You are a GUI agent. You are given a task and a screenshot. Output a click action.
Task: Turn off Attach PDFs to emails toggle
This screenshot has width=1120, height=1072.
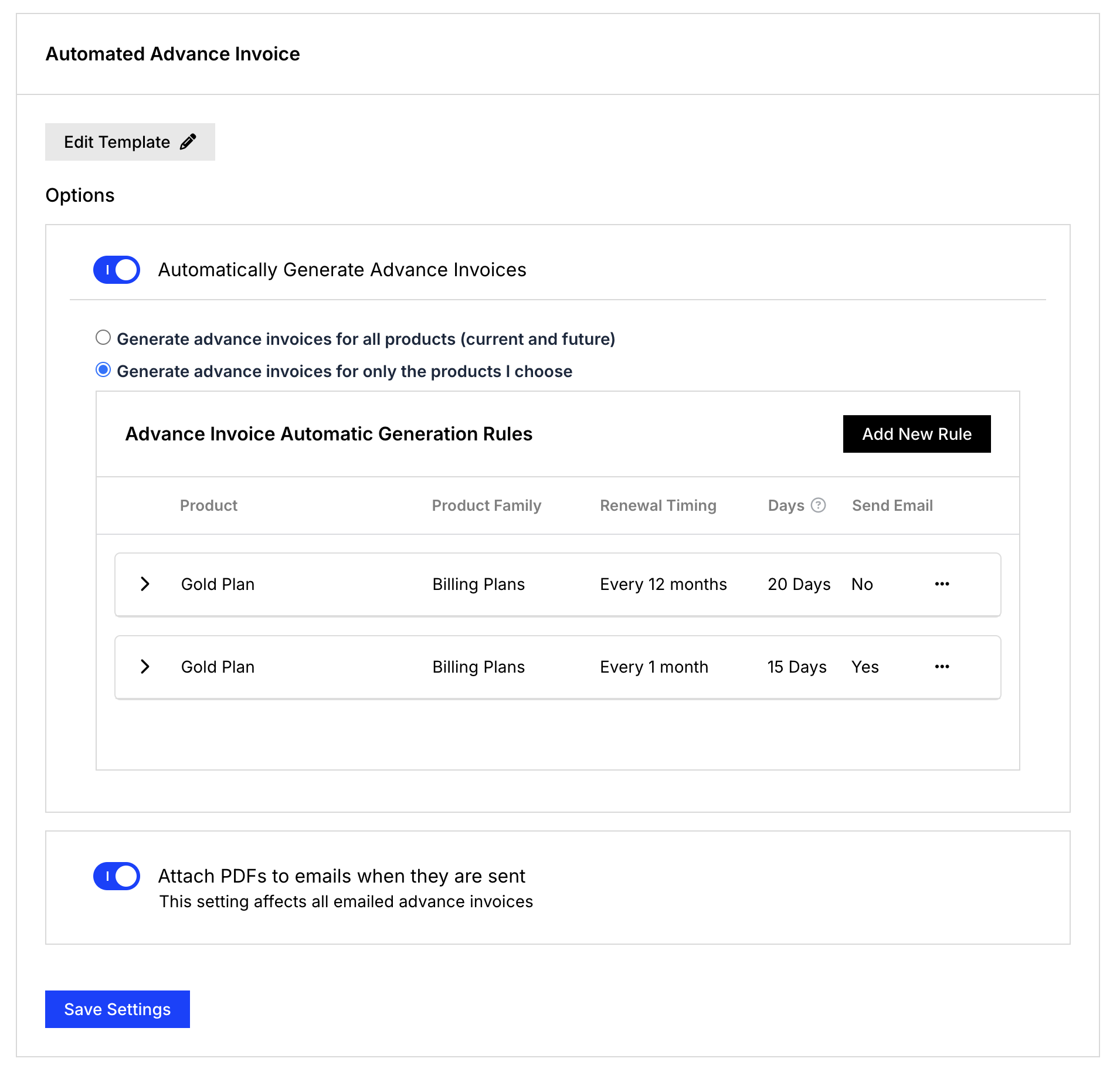[117, 876]
